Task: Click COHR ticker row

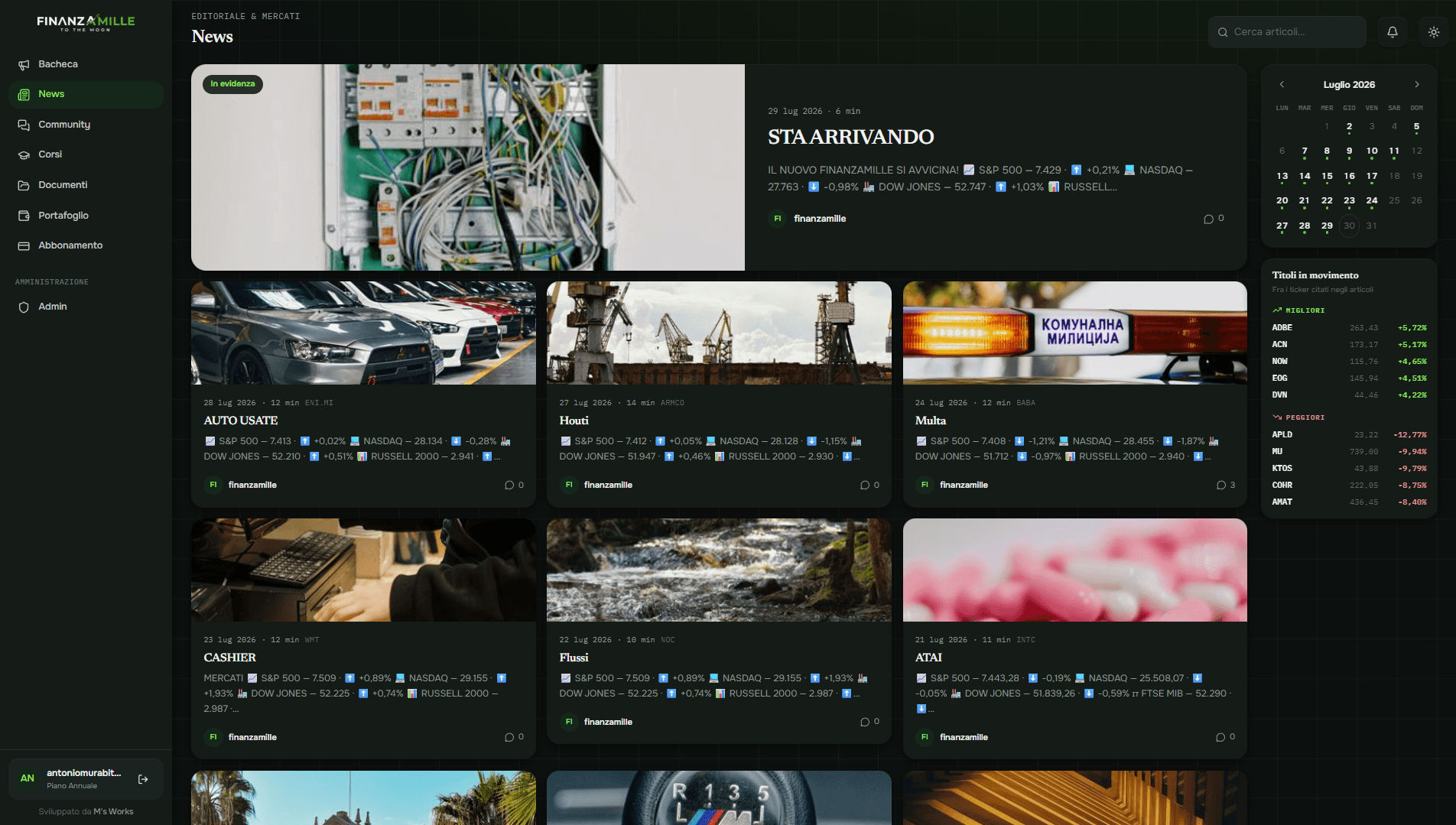Action: tap(1349, 486)
